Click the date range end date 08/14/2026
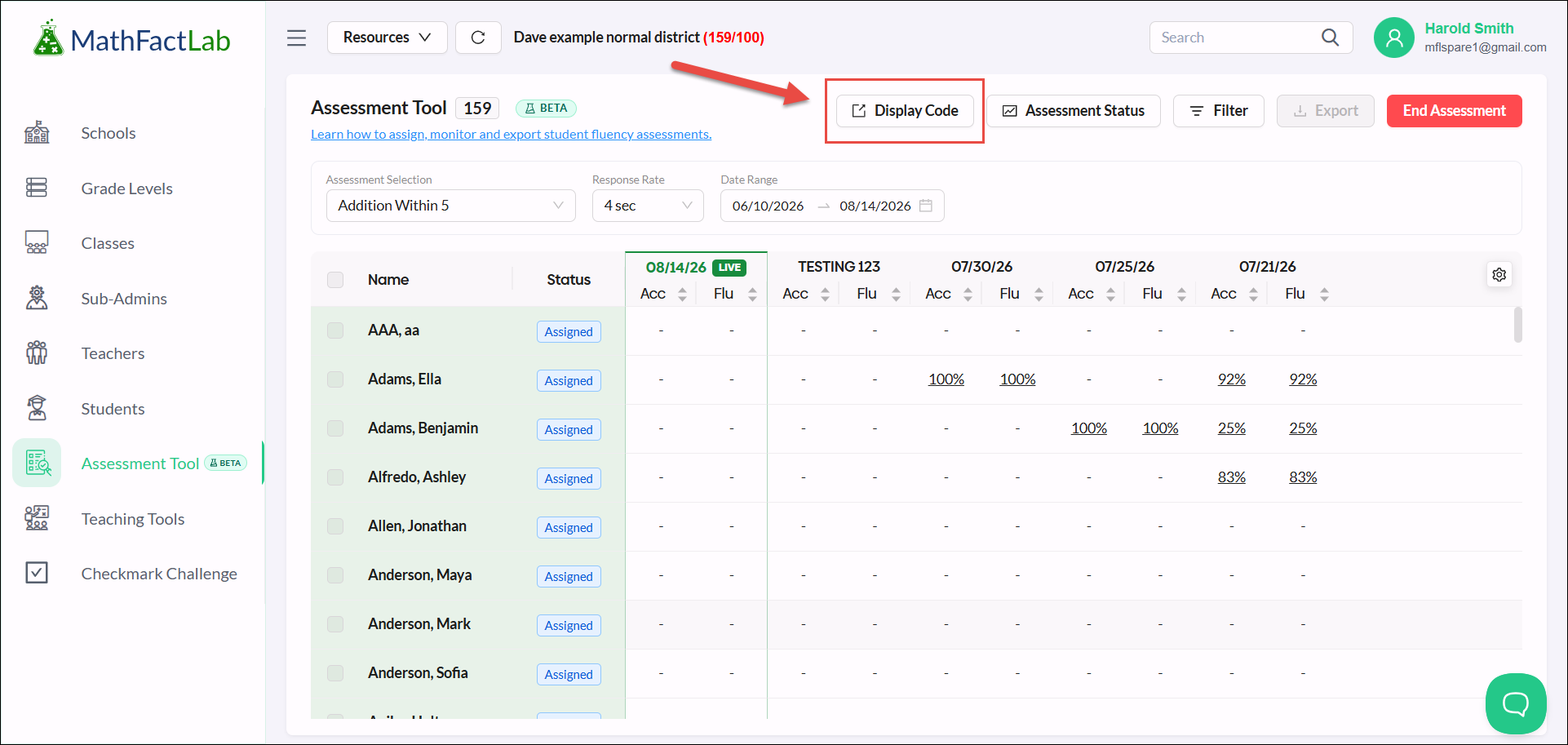 [x=875, y=206]
